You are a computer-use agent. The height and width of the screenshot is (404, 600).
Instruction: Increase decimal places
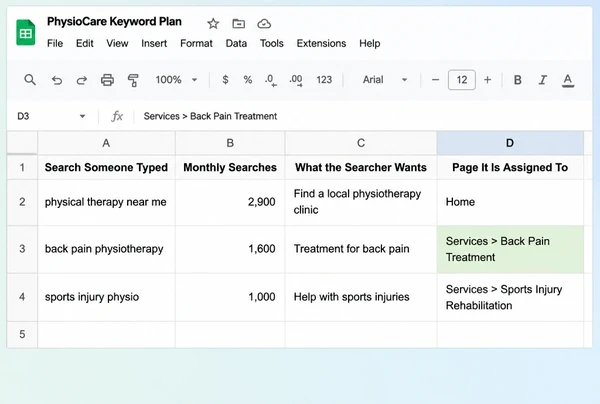pyautogui.click(x=296, y=80)
